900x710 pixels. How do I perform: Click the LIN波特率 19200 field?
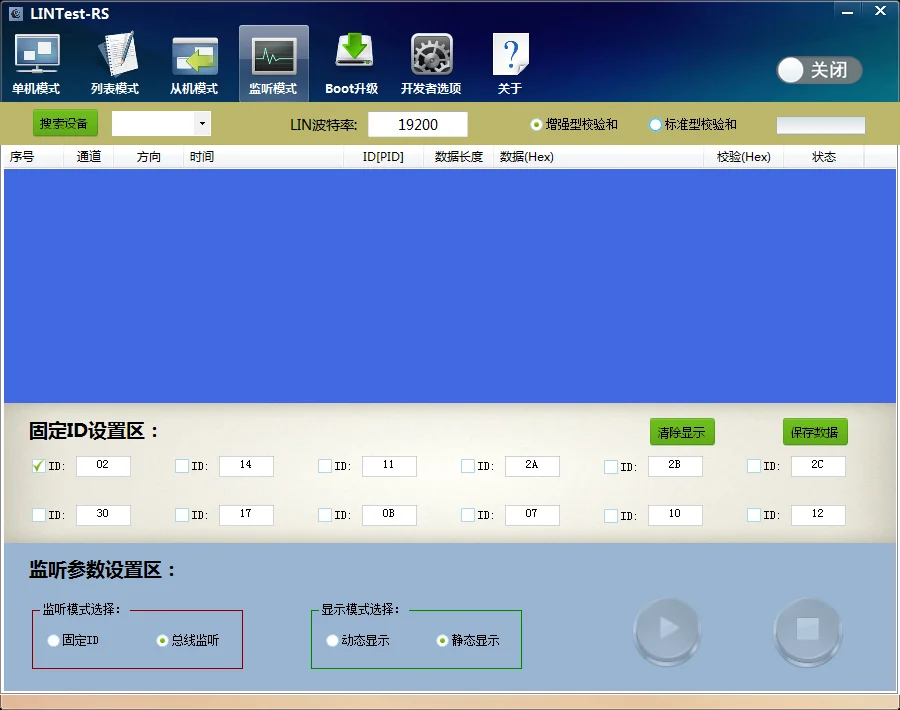[418, 125]
